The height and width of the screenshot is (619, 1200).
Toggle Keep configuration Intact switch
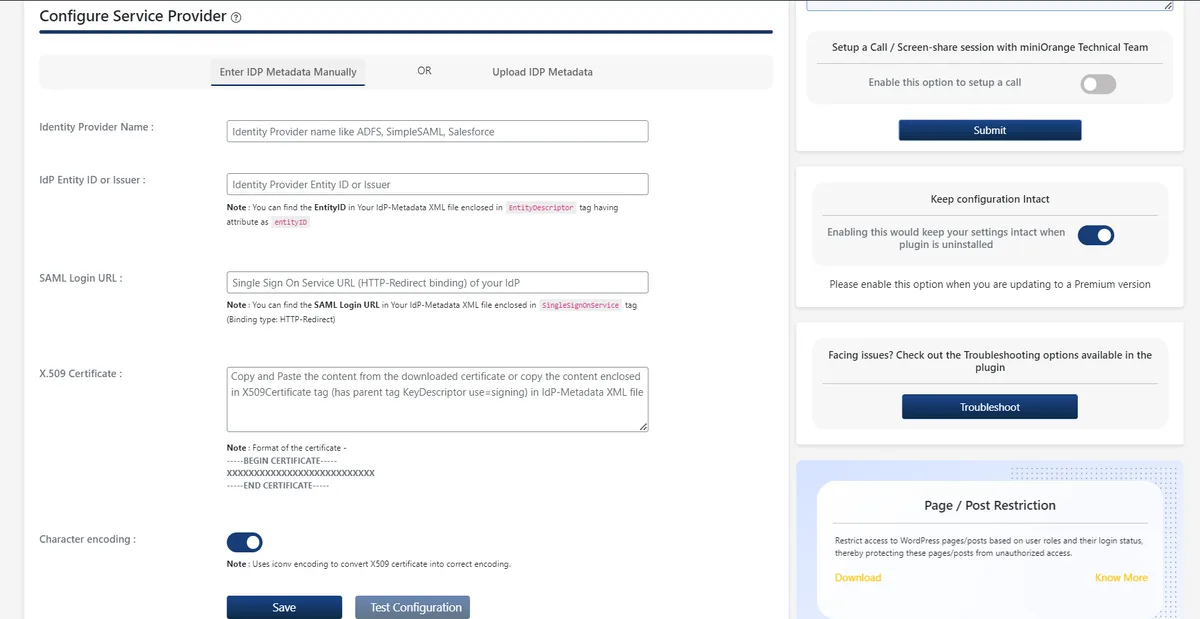(x=1096, y=236)
